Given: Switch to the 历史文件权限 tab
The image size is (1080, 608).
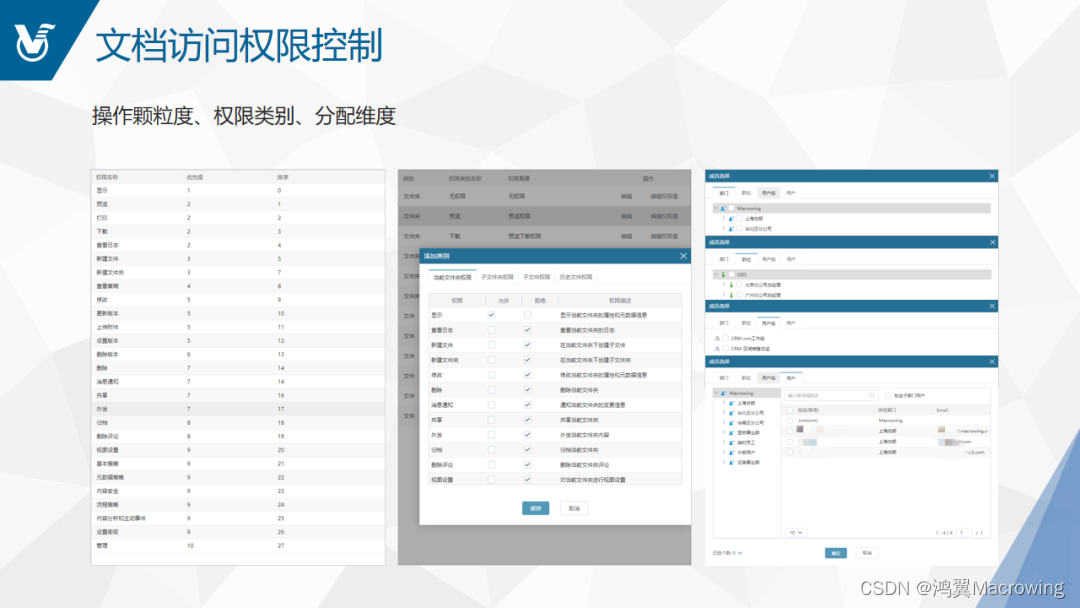Looking at the screenshot, I should coord(576,277).
